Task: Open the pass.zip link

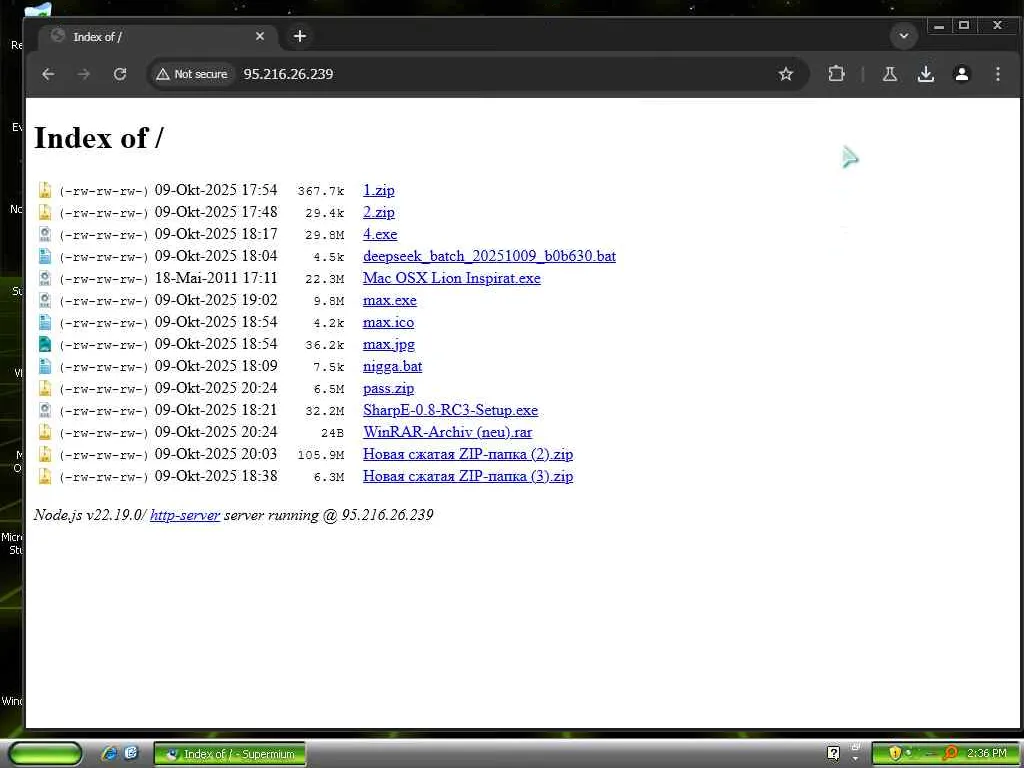Action: [389, 388]
